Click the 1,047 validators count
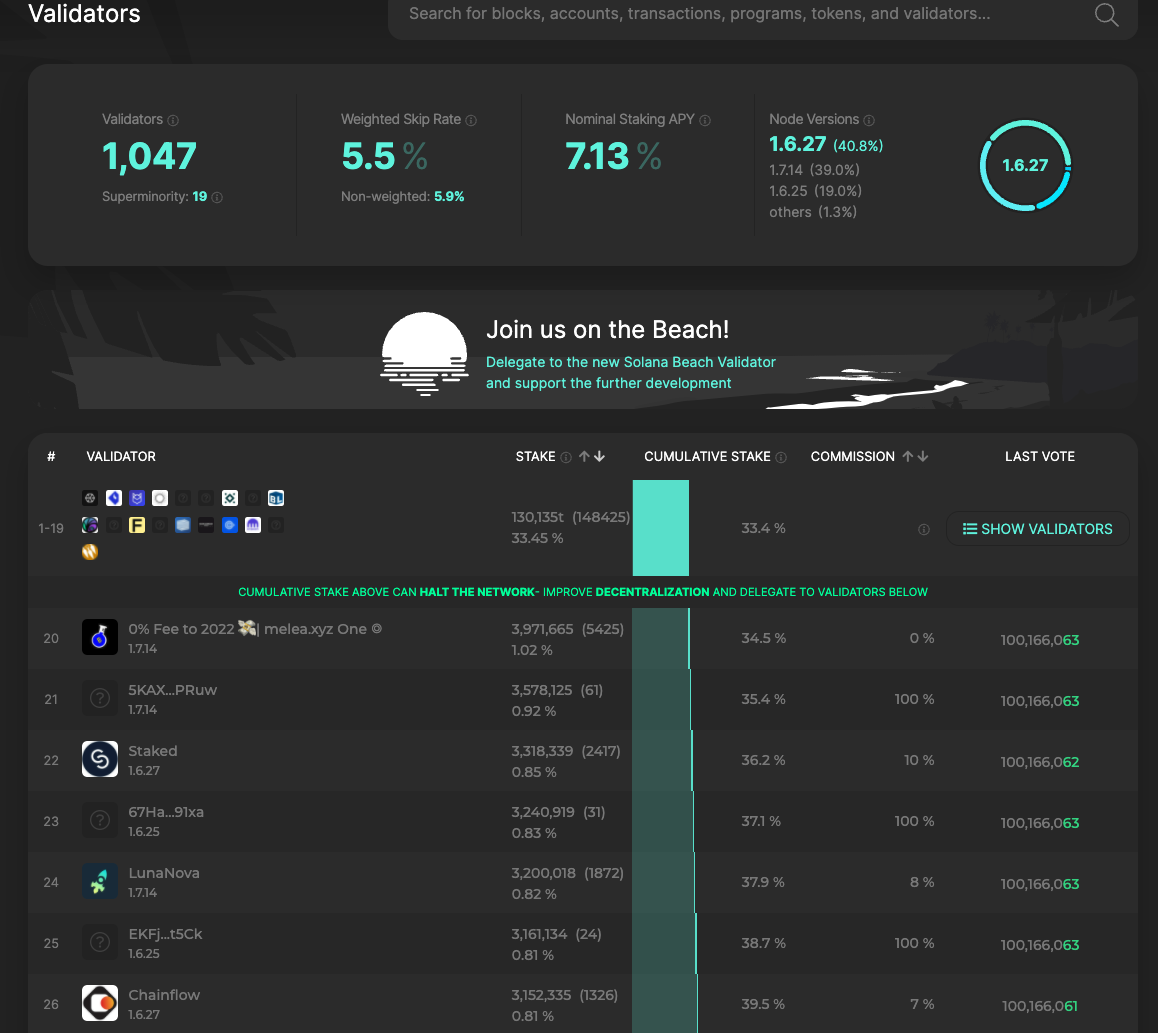 pos(149,157)
